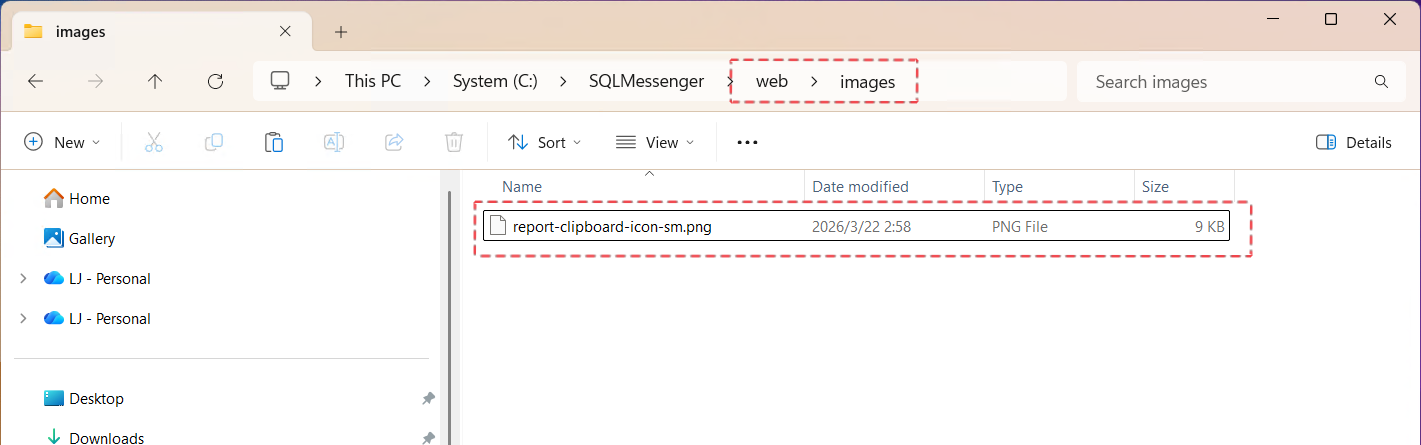
Task: Refresh the current folder view
Action: coord(214,82)
